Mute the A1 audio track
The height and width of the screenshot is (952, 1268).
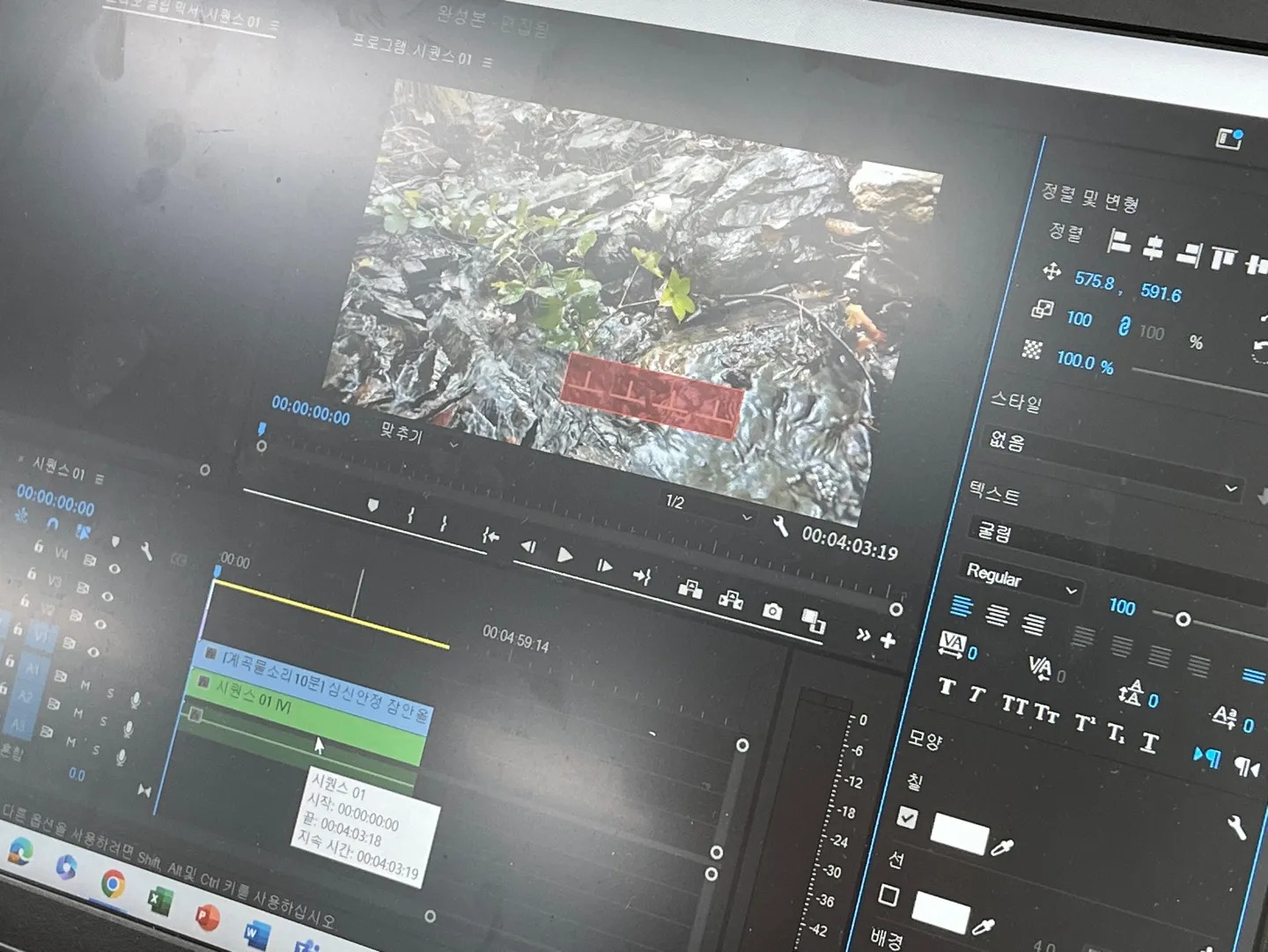[85, 684]
